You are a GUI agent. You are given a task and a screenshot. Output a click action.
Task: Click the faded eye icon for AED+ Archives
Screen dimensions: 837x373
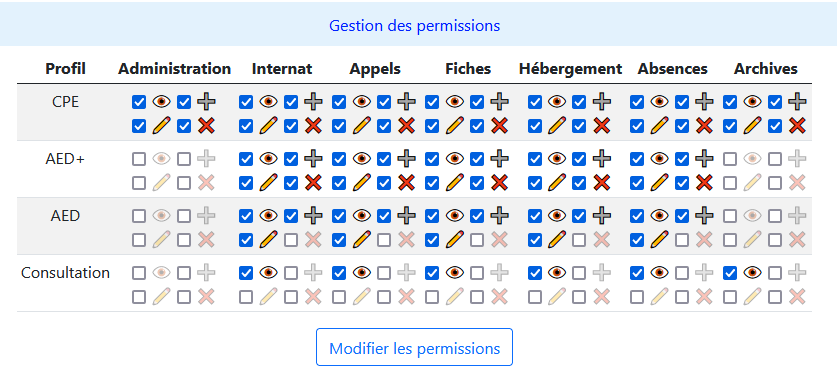pos(752,158)
